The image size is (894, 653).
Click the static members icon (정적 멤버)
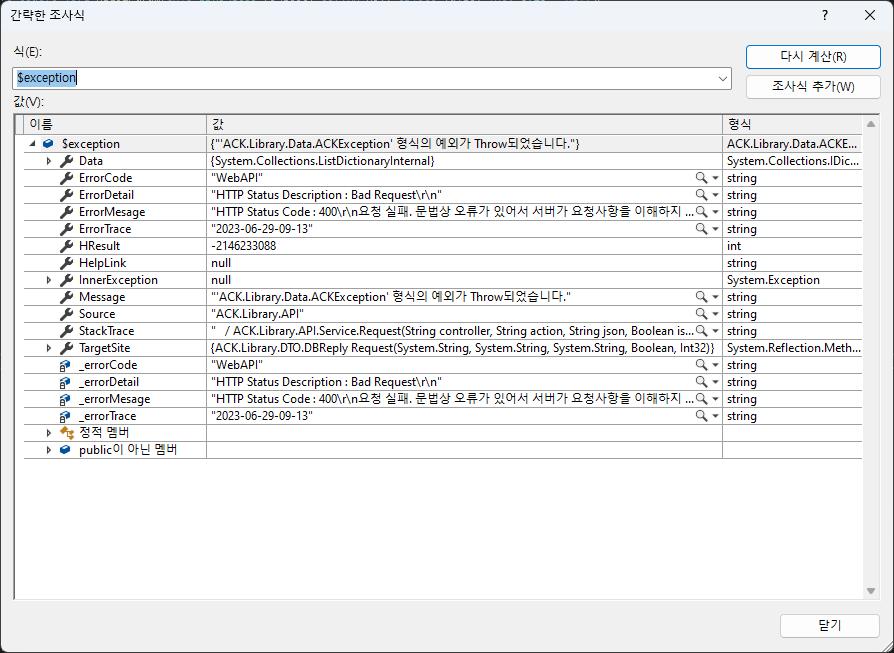click(67, 433)
